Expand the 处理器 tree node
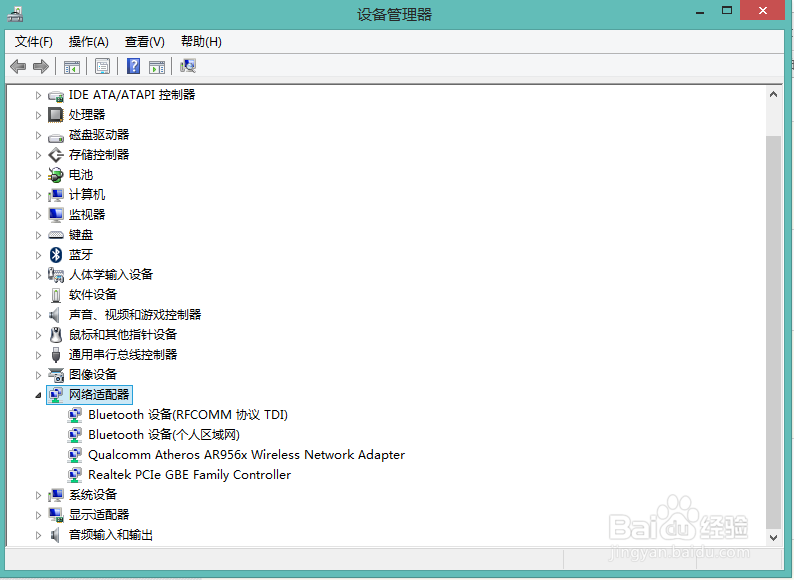 click(38, 115)
